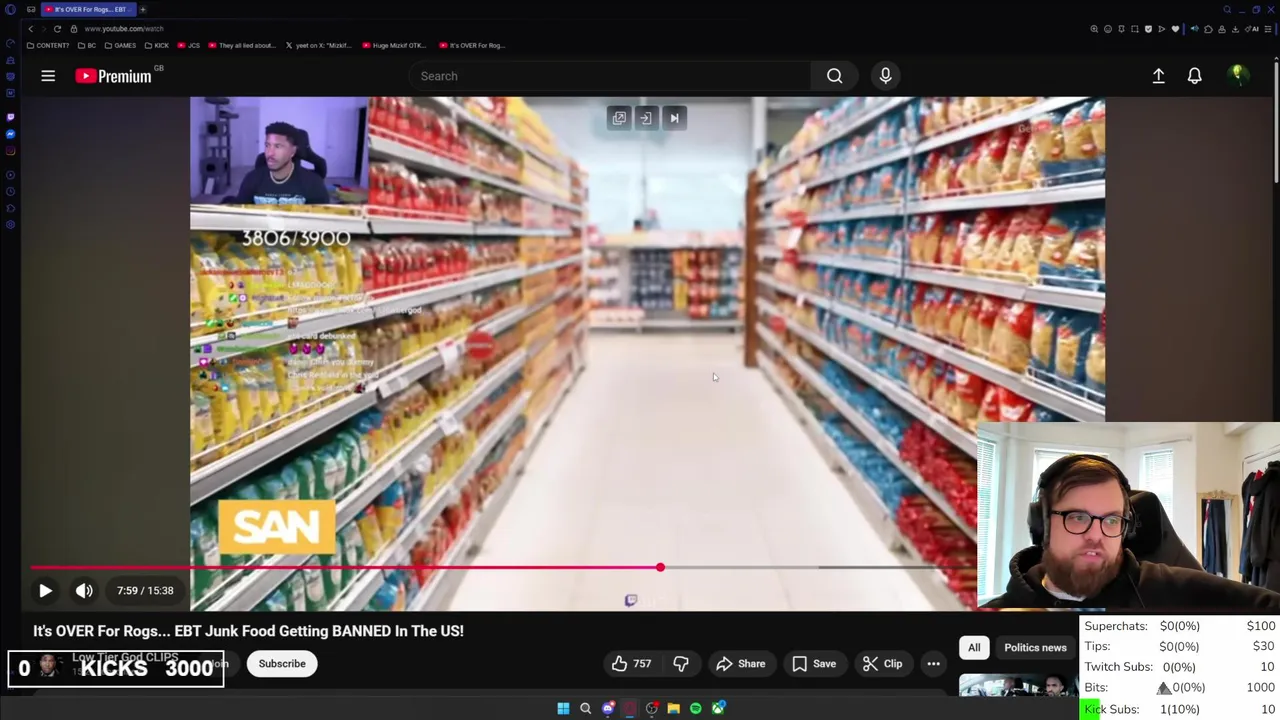Screen dimensions: 1280x720
Task: Seek using the red progress bar handle
Action: [660, 567]
